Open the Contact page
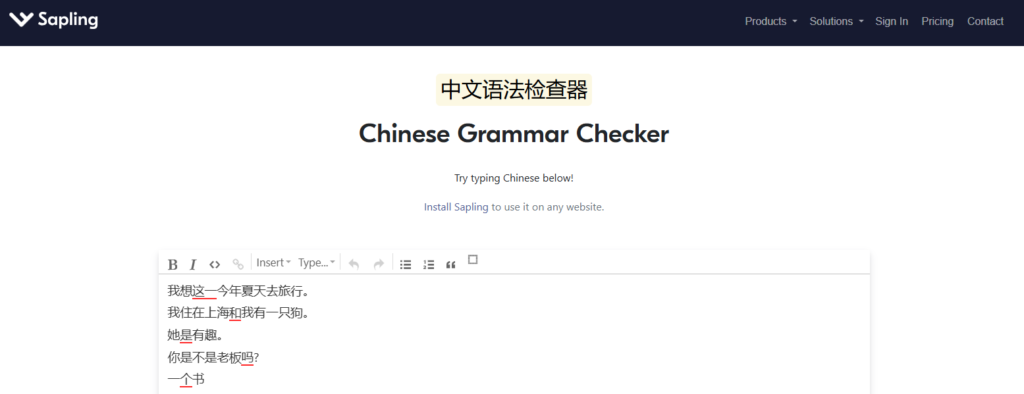Image resolution: width=1024 pixels, height=394 pixels. (x=985, y=22)
